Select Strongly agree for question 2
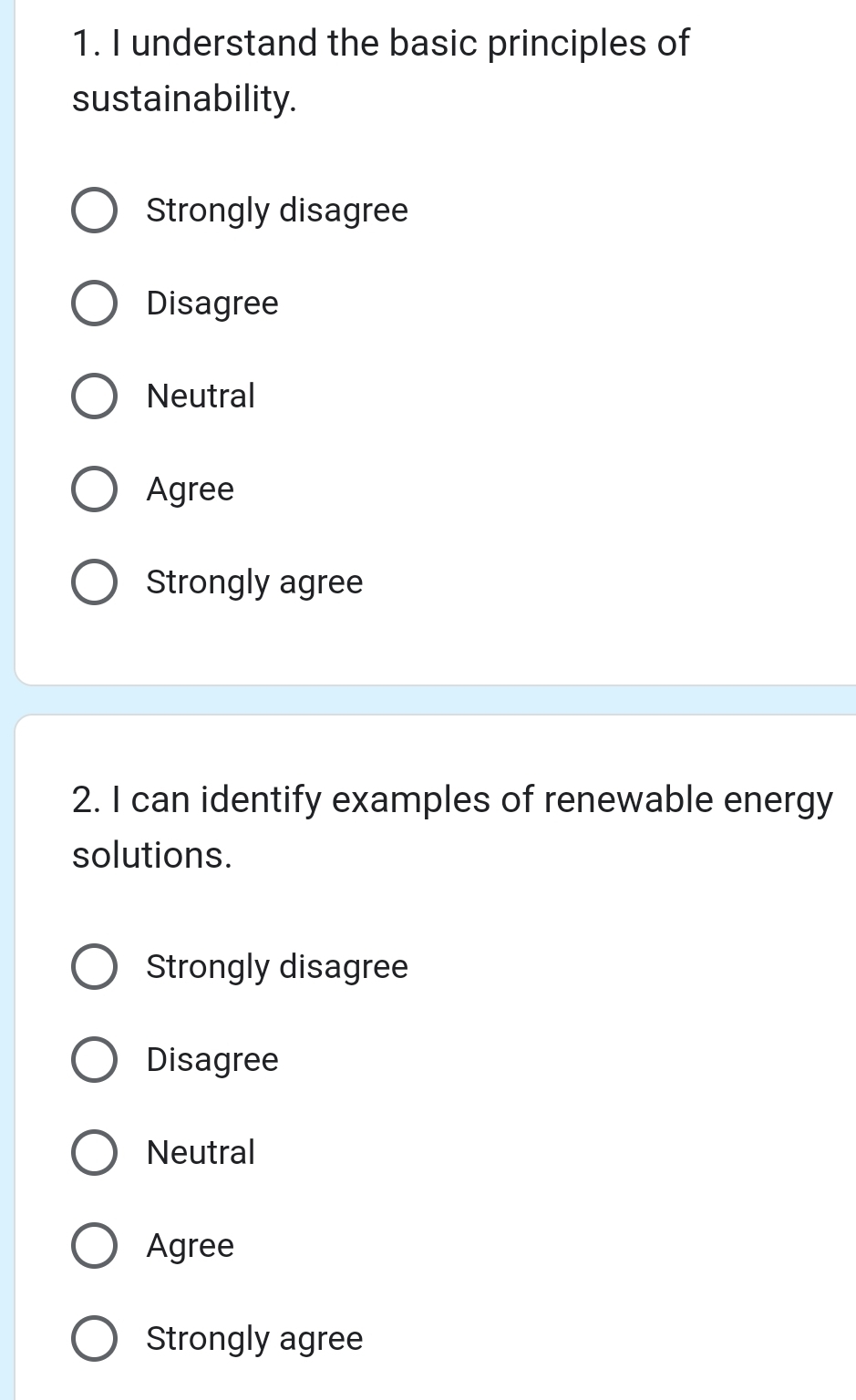This screenshot has height=1400, width=856. click(x=95, y=1340)
